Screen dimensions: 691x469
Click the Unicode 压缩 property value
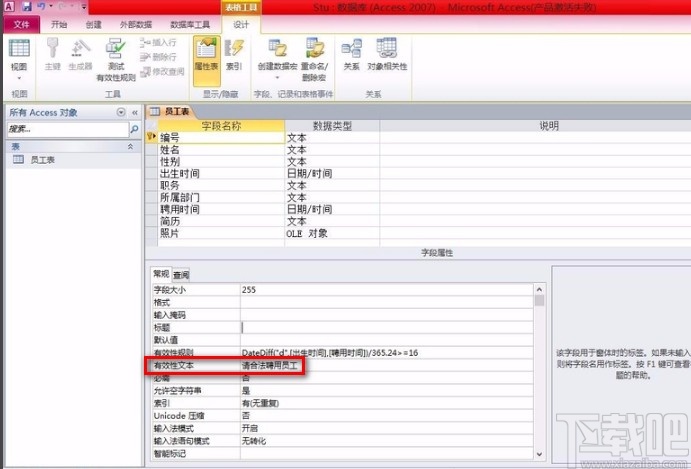pos(386,416)
